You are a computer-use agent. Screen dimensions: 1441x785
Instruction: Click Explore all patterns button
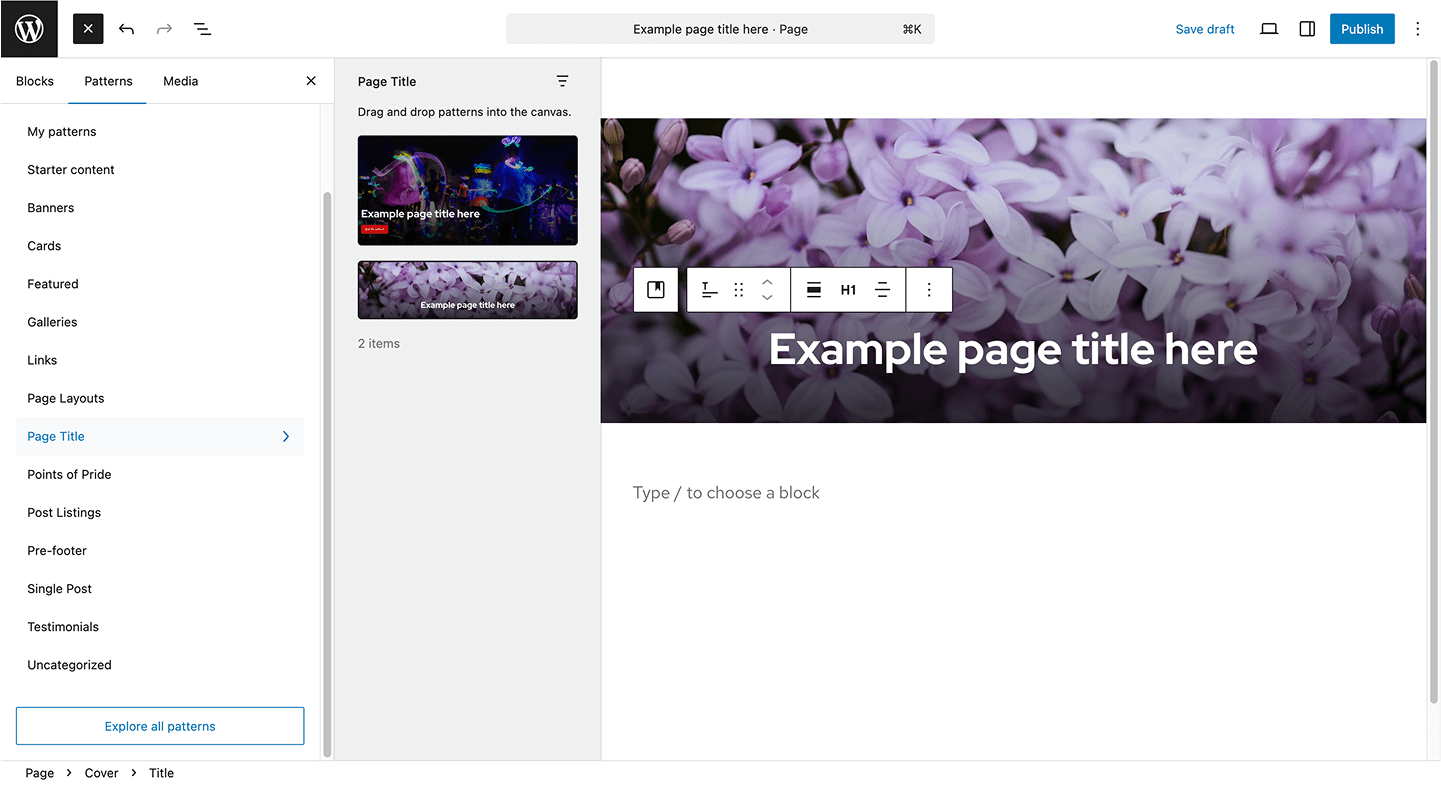click(x=160, y=726)
